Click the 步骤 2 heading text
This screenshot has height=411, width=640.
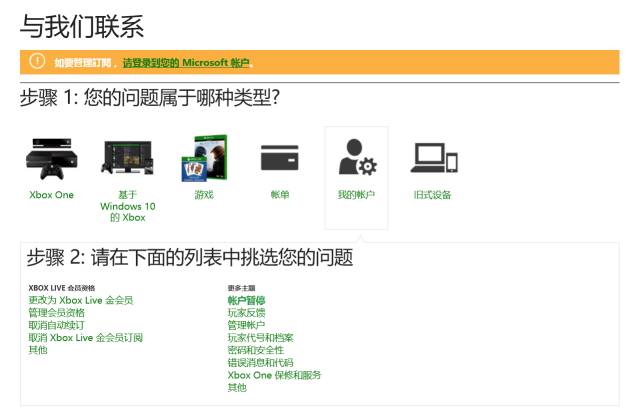190,258
